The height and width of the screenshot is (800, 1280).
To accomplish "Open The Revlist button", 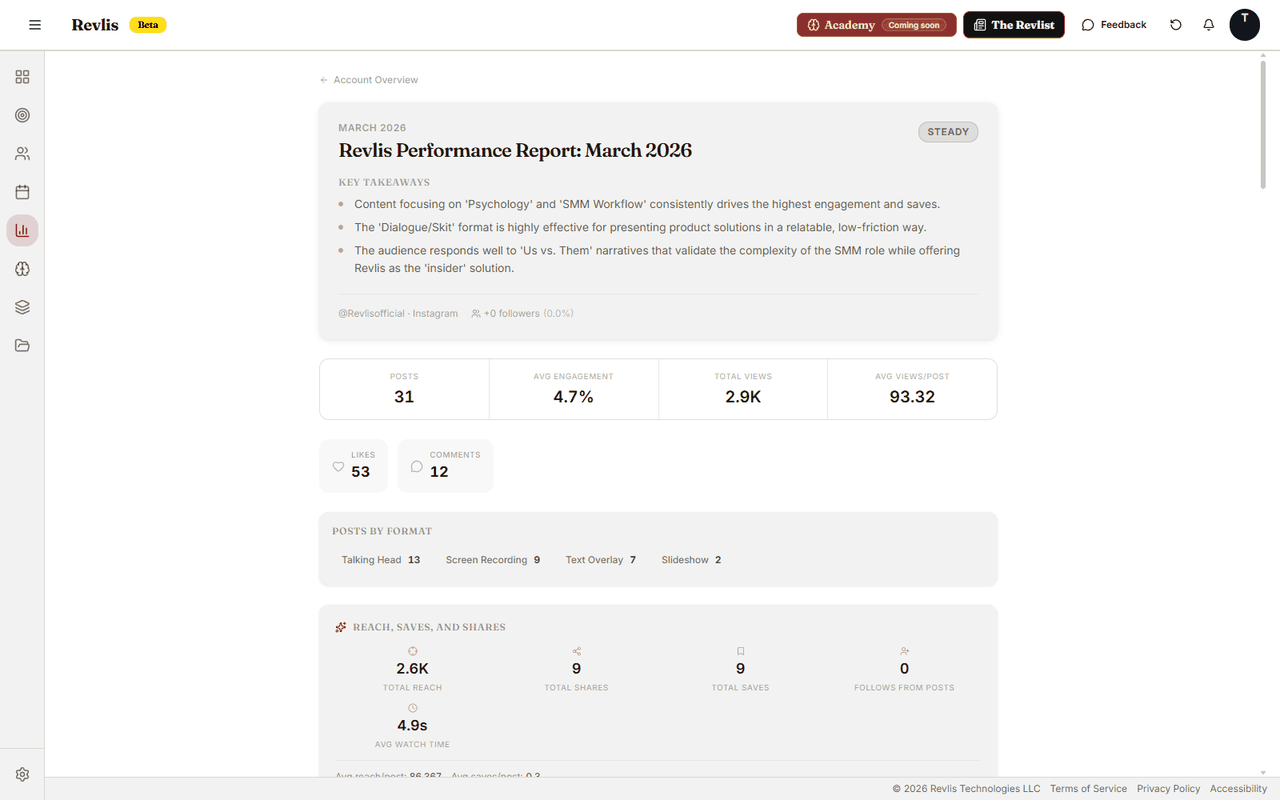I will pos(1014,25).
